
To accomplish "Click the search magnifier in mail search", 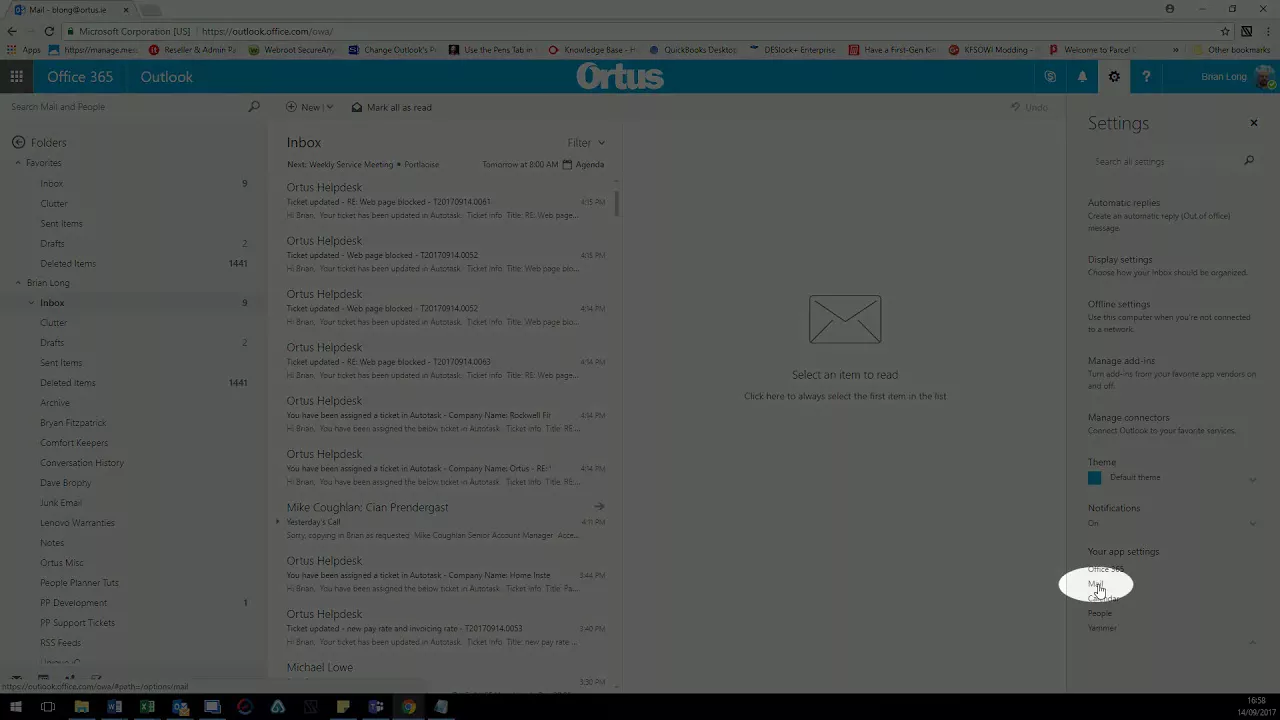I will click(254, 107).
